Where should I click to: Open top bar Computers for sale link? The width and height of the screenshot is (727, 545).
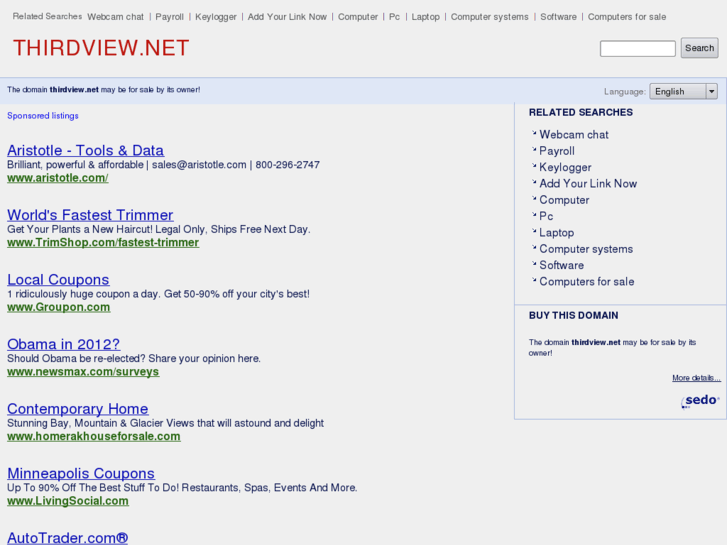(627, 17)
